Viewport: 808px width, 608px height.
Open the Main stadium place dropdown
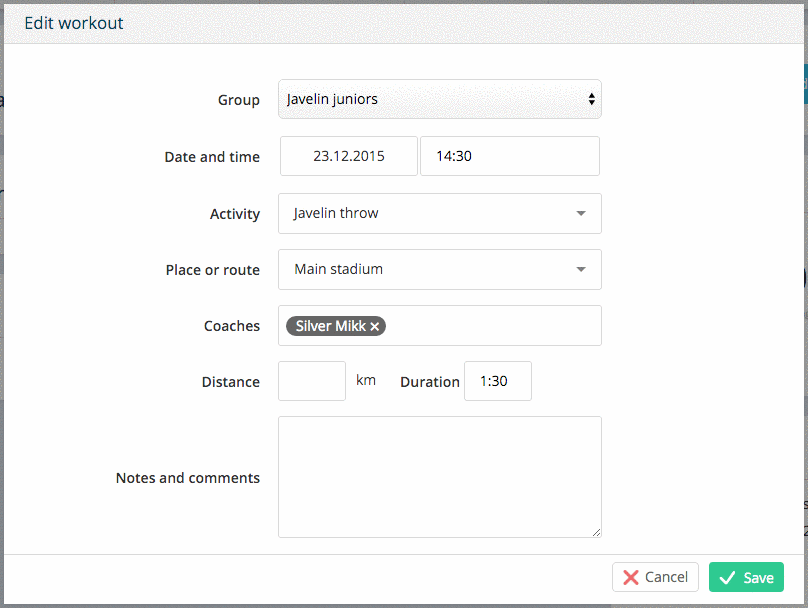(x=440, y=269)
